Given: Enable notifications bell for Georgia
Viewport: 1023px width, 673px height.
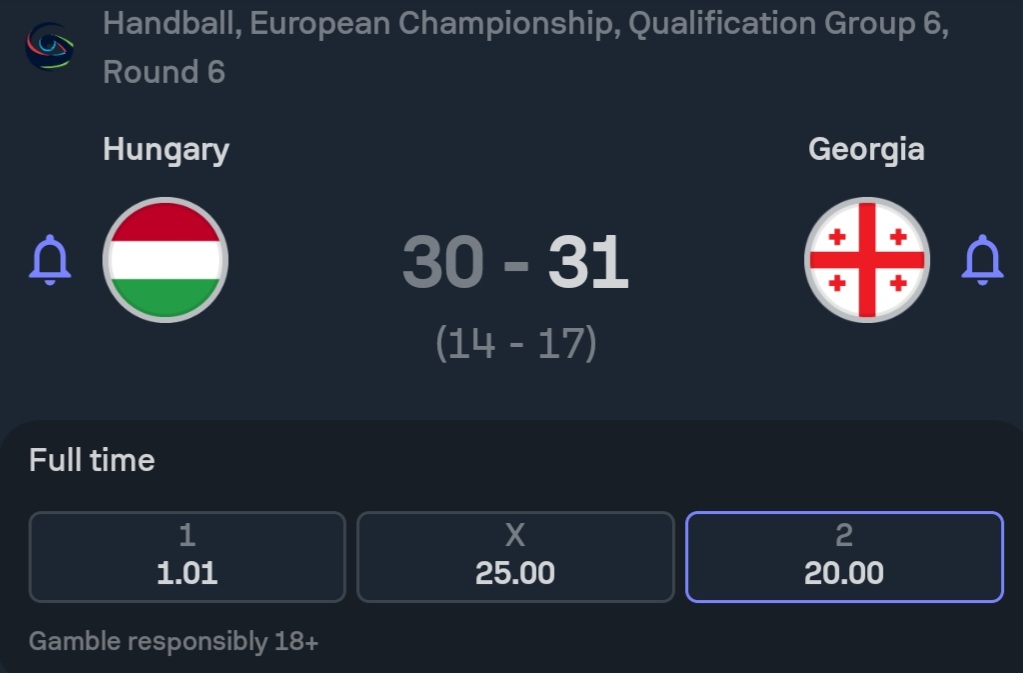Looking at the screenshot, I should 982,260.
